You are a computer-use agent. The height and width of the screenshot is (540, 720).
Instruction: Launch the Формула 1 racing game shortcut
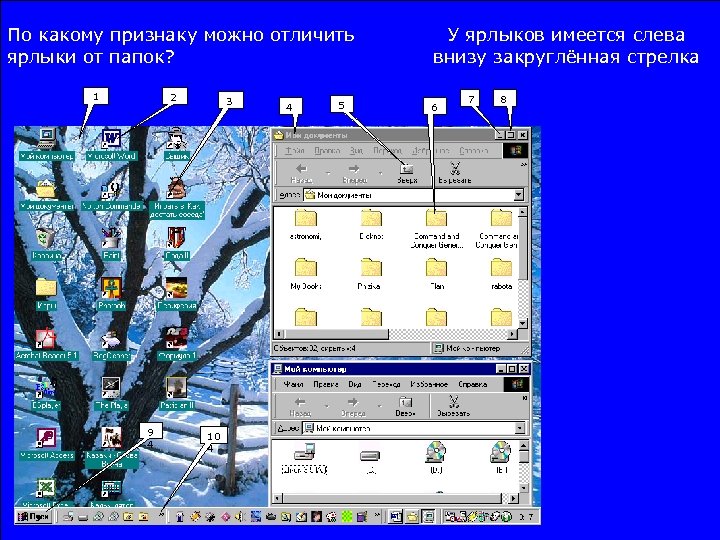coord(177,344)
